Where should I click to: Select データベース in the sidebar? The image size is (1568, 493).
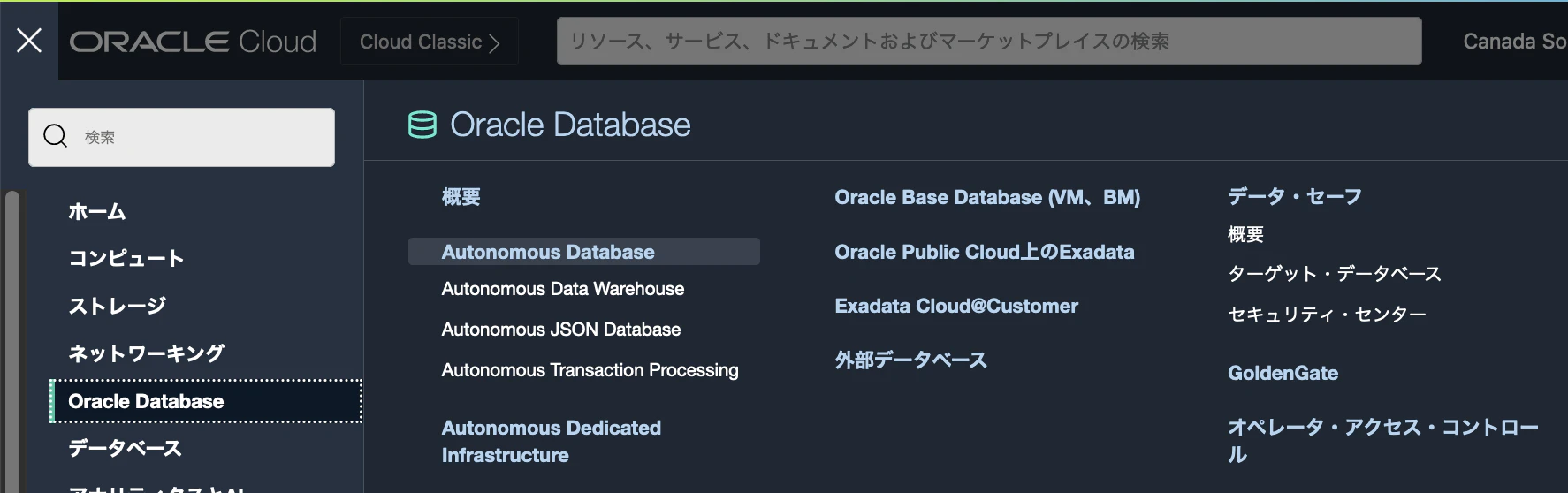125,449
